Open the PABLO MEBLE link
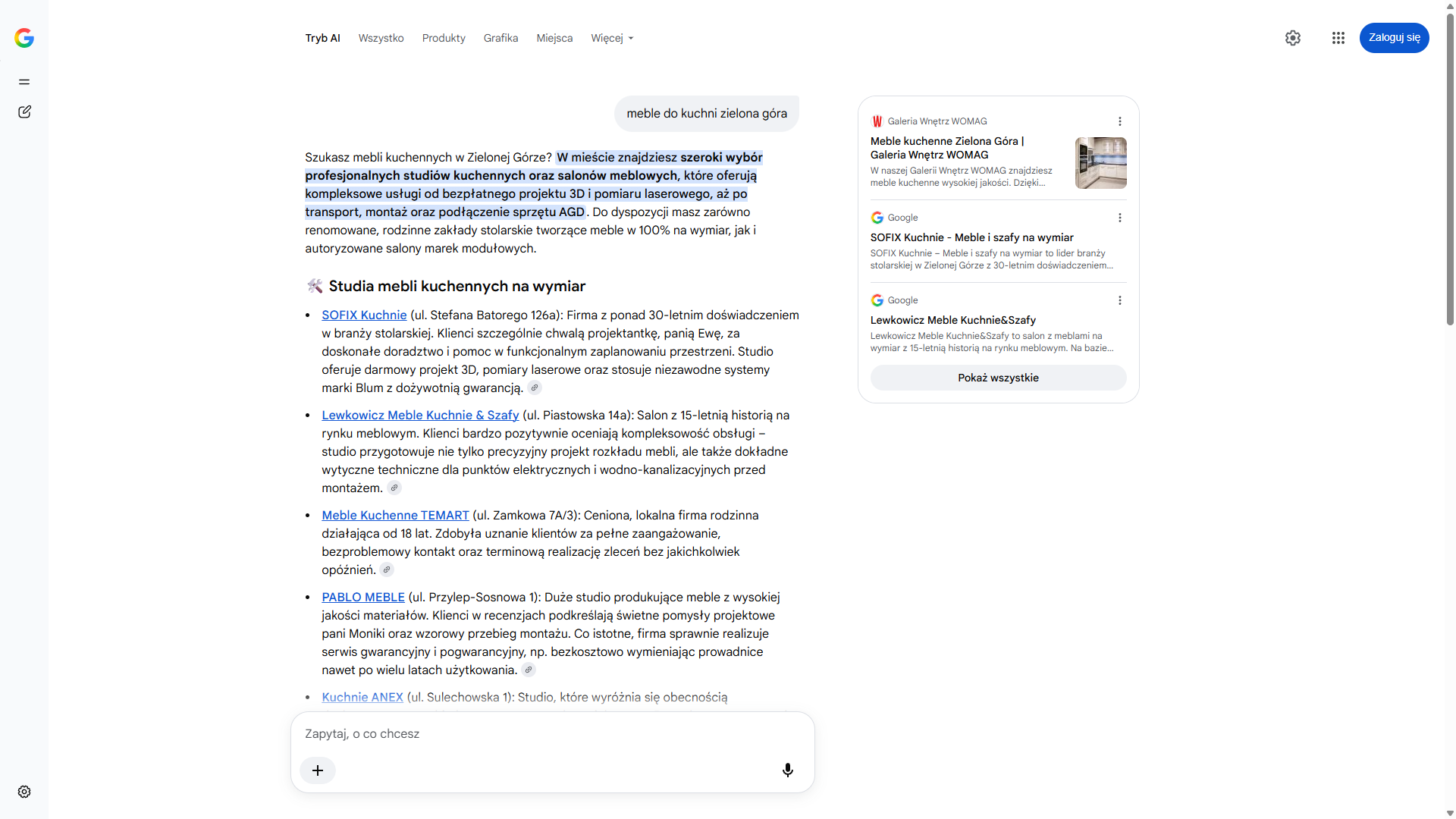This screenshot has width=1456, height=819. 363,598
